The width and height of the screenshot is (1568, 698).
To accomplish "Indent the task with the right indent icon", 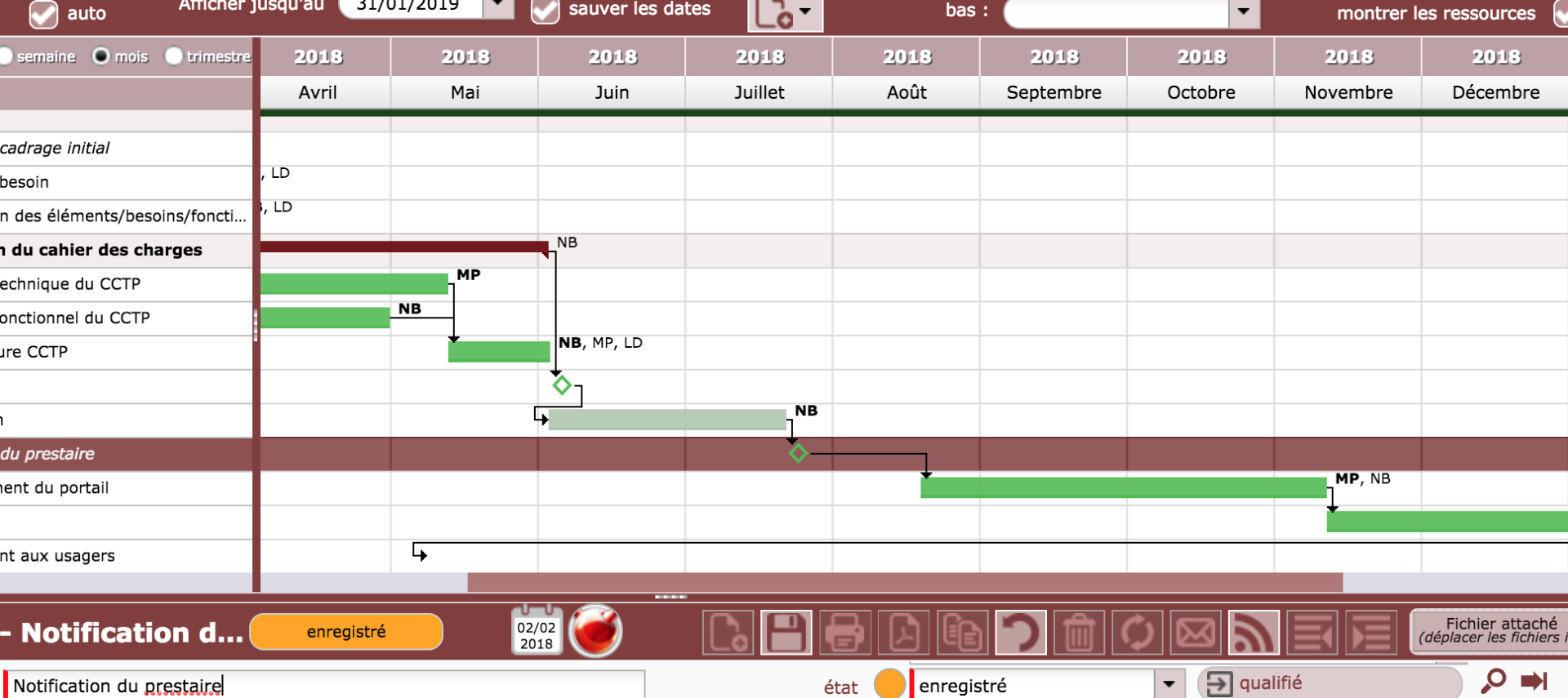I will 1371,633.
